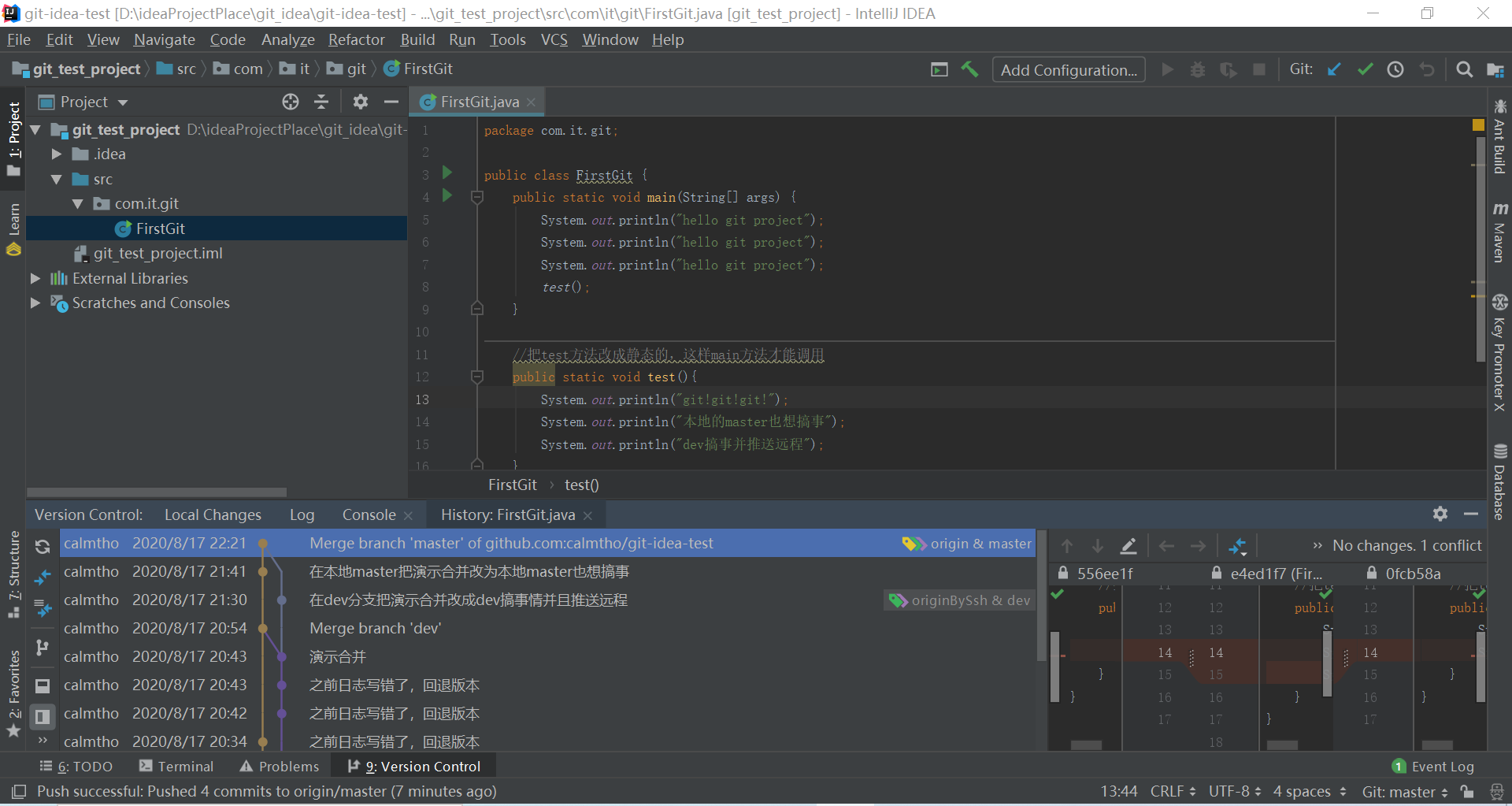Click the Build Project hammer icon

[x=969, y=69]
